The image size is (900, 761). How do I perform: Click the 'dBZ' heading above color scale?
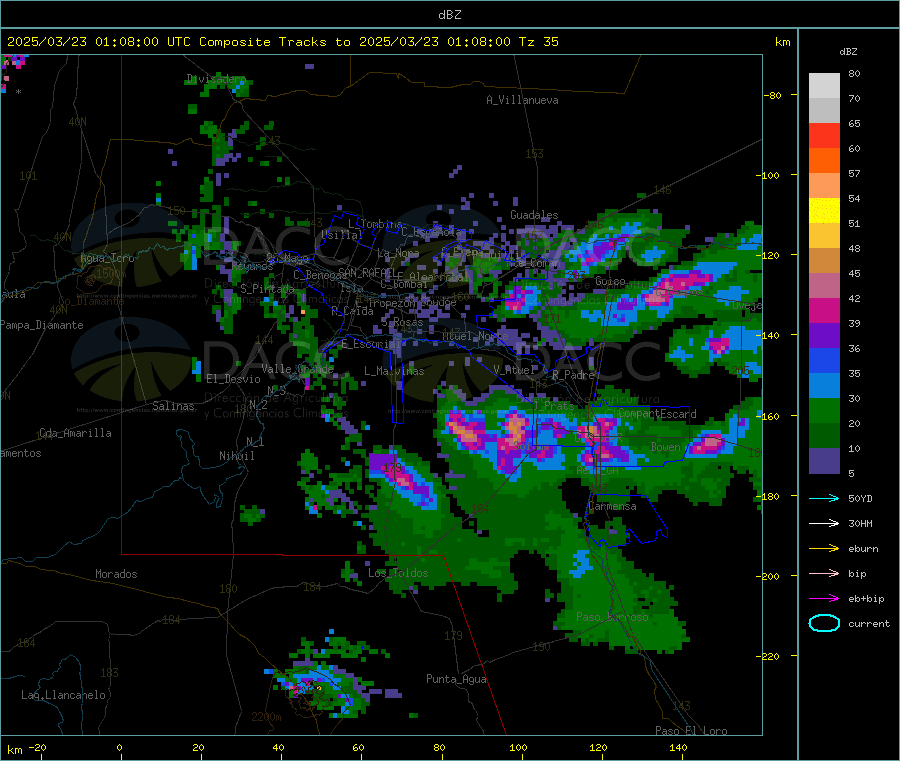click(x=848, y=52)
